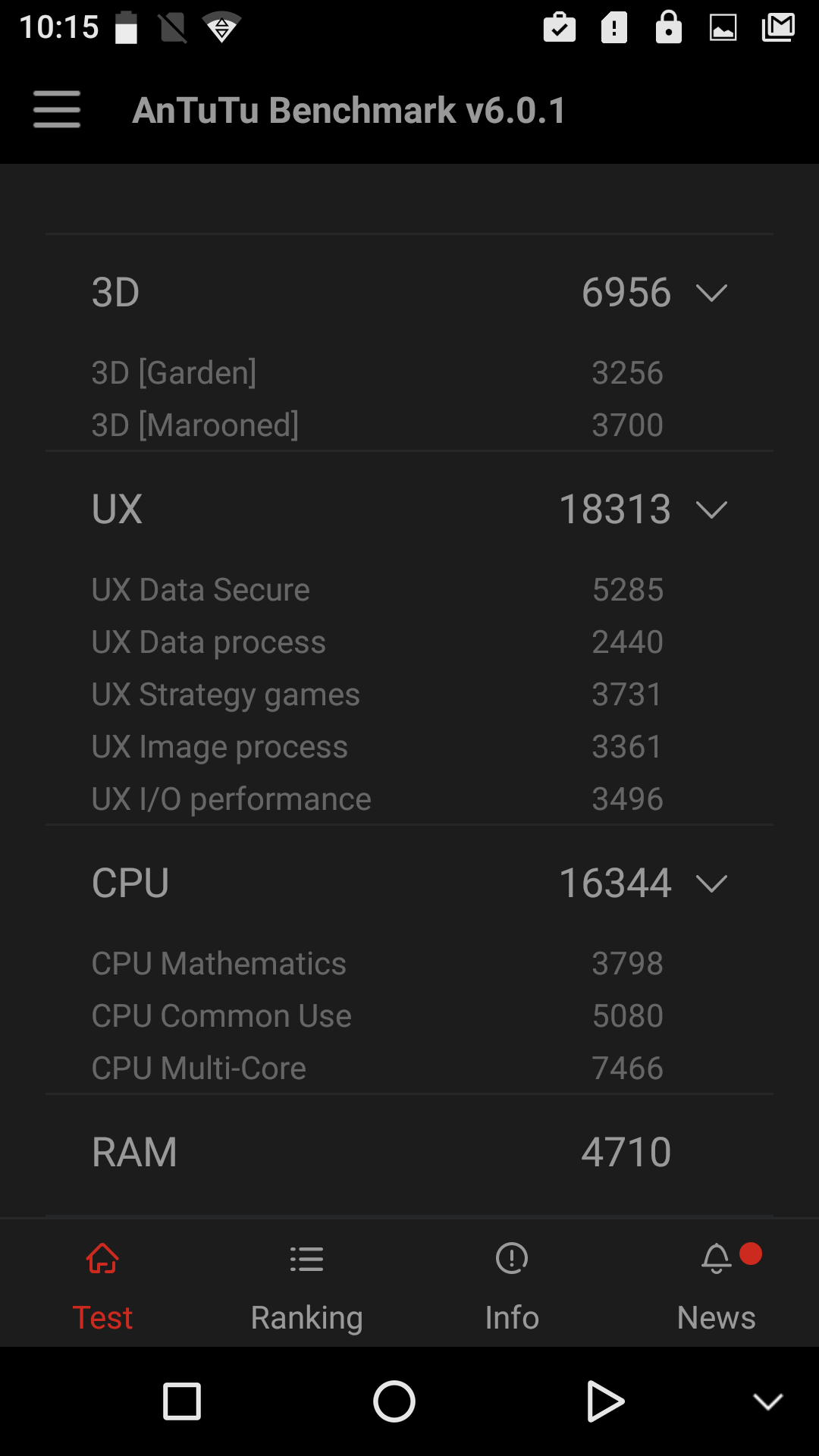Tap the 3D [Marooned] result row
Image resolution: width=819 pixels, height=1456 pixels.
pos(409,425)
